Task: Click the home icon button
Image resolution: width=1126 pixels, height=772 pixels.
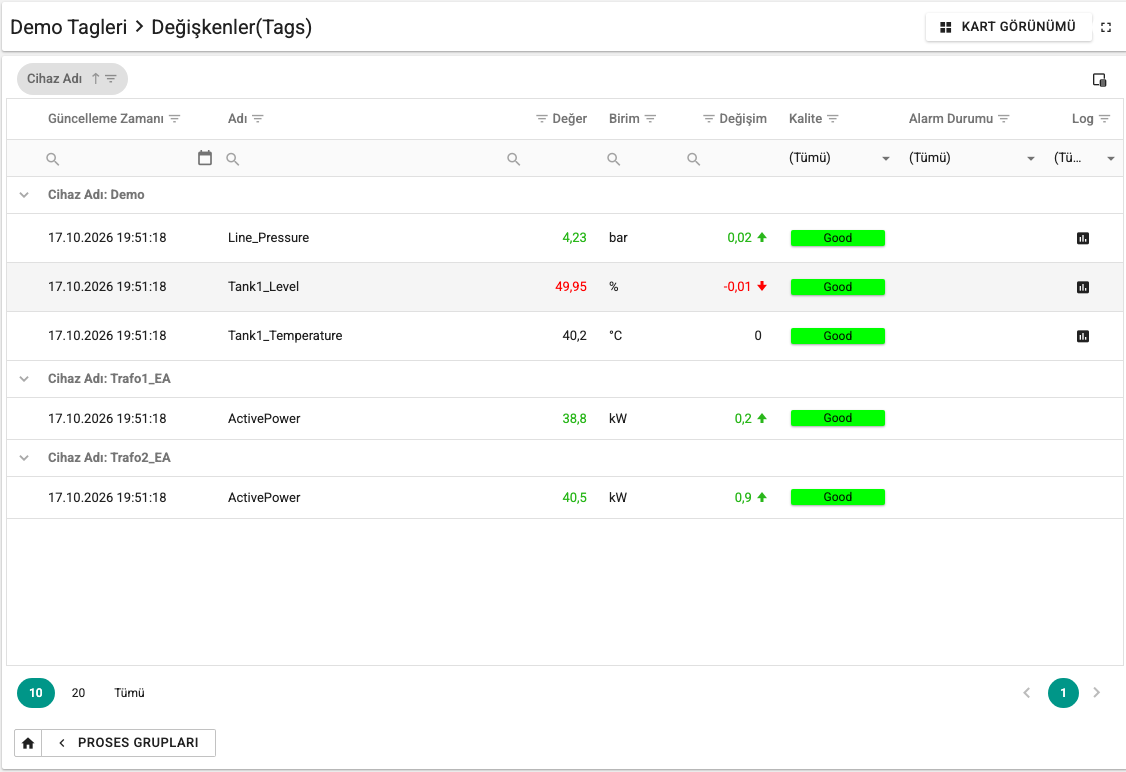Action: pos(28,743)
